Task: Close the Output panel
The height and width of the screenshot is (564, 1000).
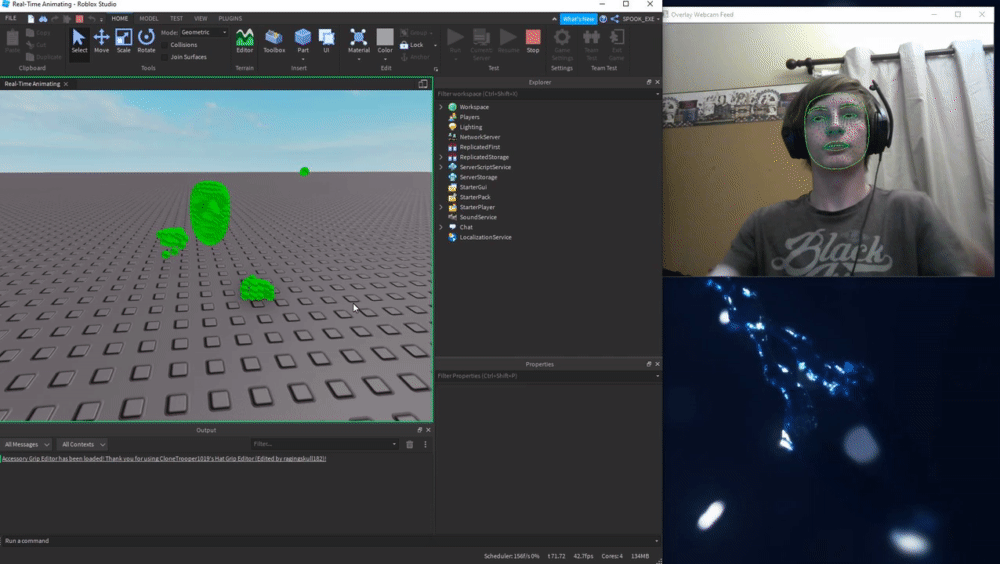Action: 428,430
